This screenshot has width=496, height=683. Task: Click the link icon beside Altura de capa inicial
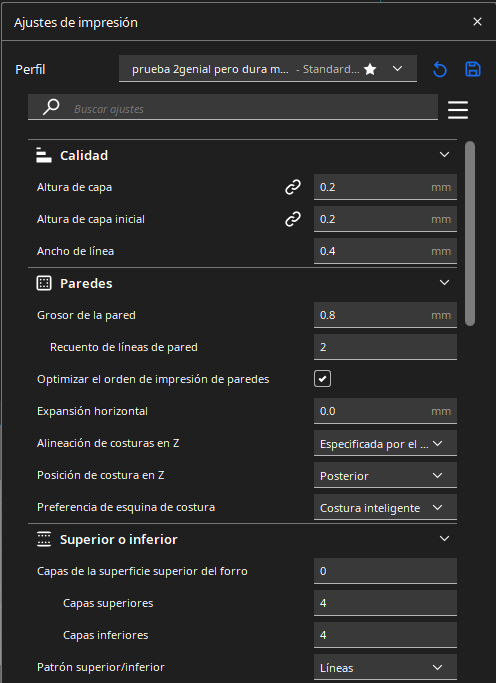pyautogui.click(x=293, y=219)
